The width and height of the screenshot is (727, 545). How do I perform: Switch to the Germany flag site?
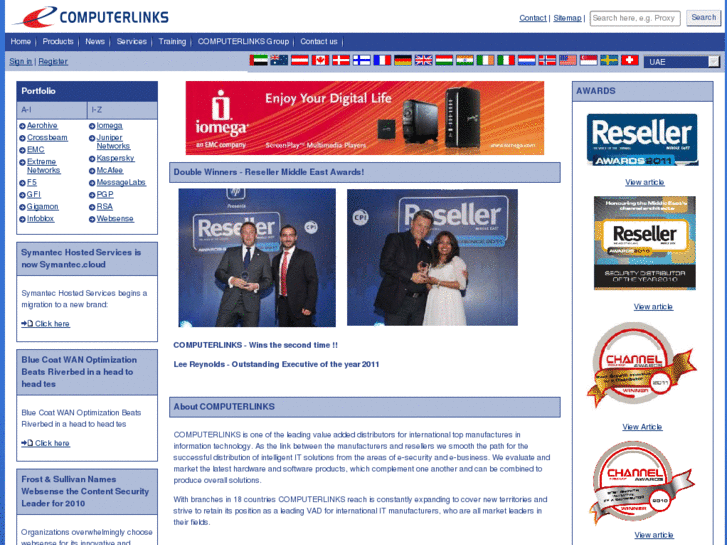coord(403,60)
